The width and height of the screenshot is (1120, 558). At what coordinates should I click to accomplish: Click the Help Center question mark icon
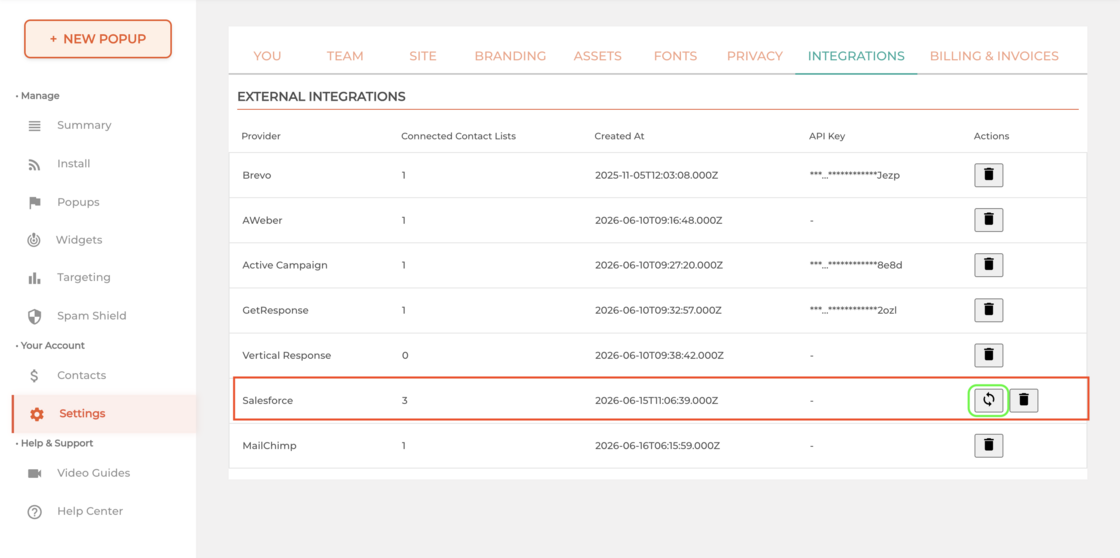pyautogui.click(x=34, y=512)
